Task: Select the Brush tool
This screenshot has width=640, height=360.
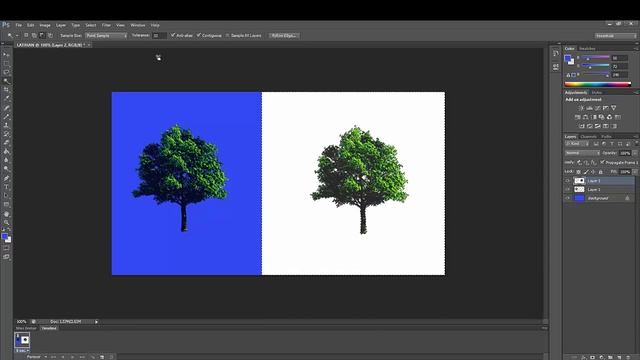Action: pyautogui.click(x=6, y=116)
